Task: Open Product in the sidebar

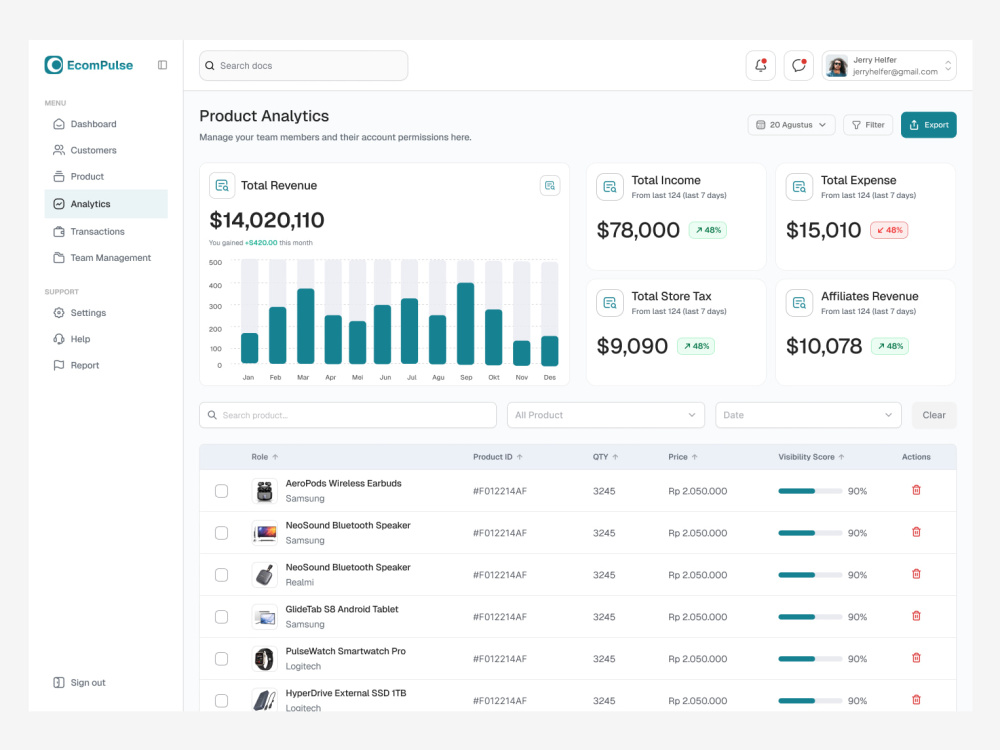Action: pyautogui.click(x=106, y=176)
